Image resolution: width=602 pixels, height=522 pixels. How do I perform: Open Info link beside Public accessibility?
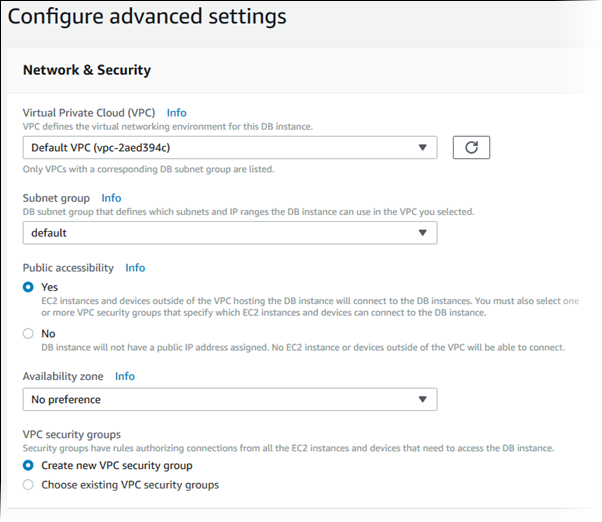(x=135, y=268)
